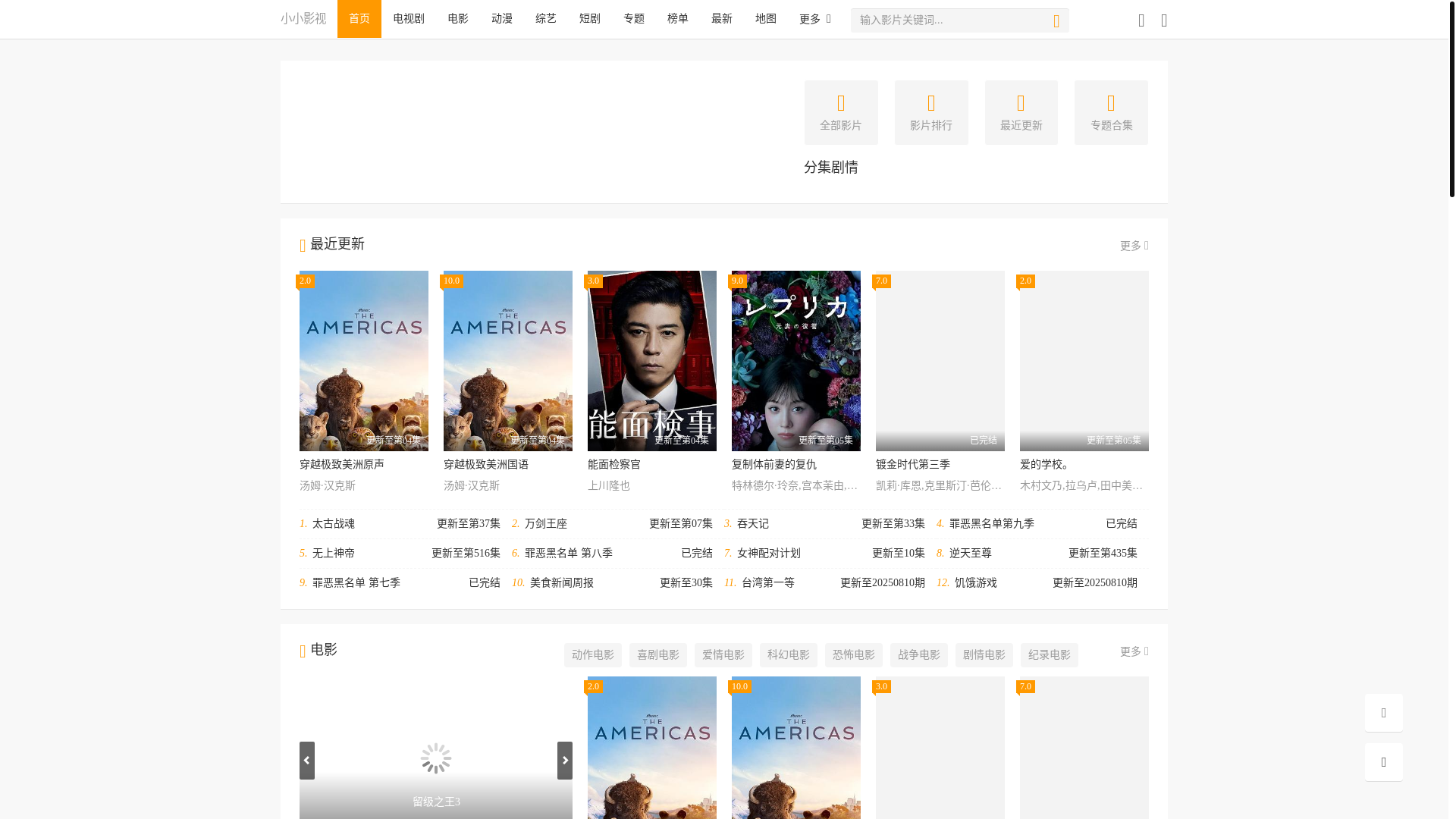Open 吞天记 list entry
Screen dimensions: 1456x819
[824, 524]
